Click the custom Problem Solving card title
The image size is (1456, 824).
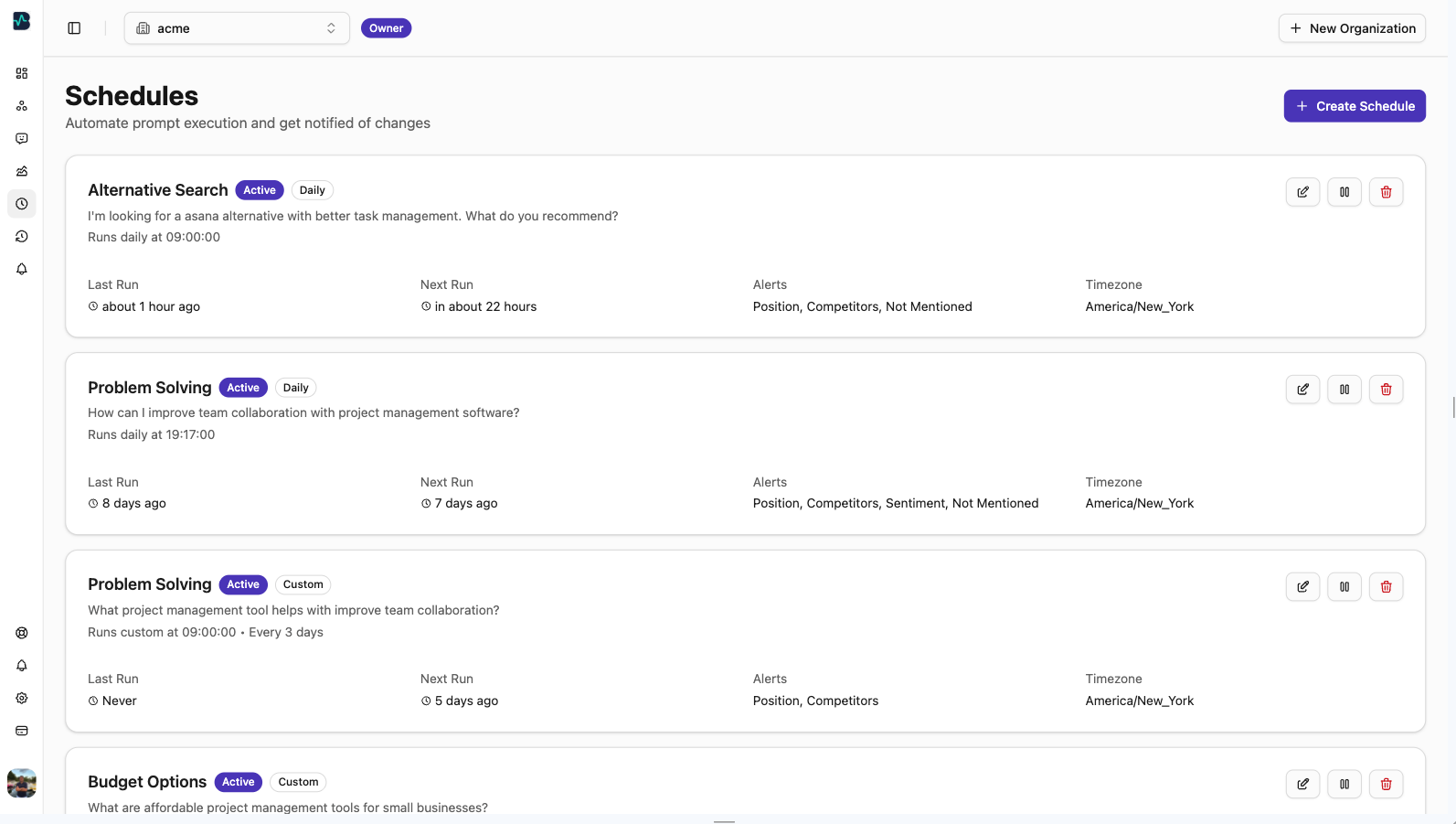pos(150,584)
